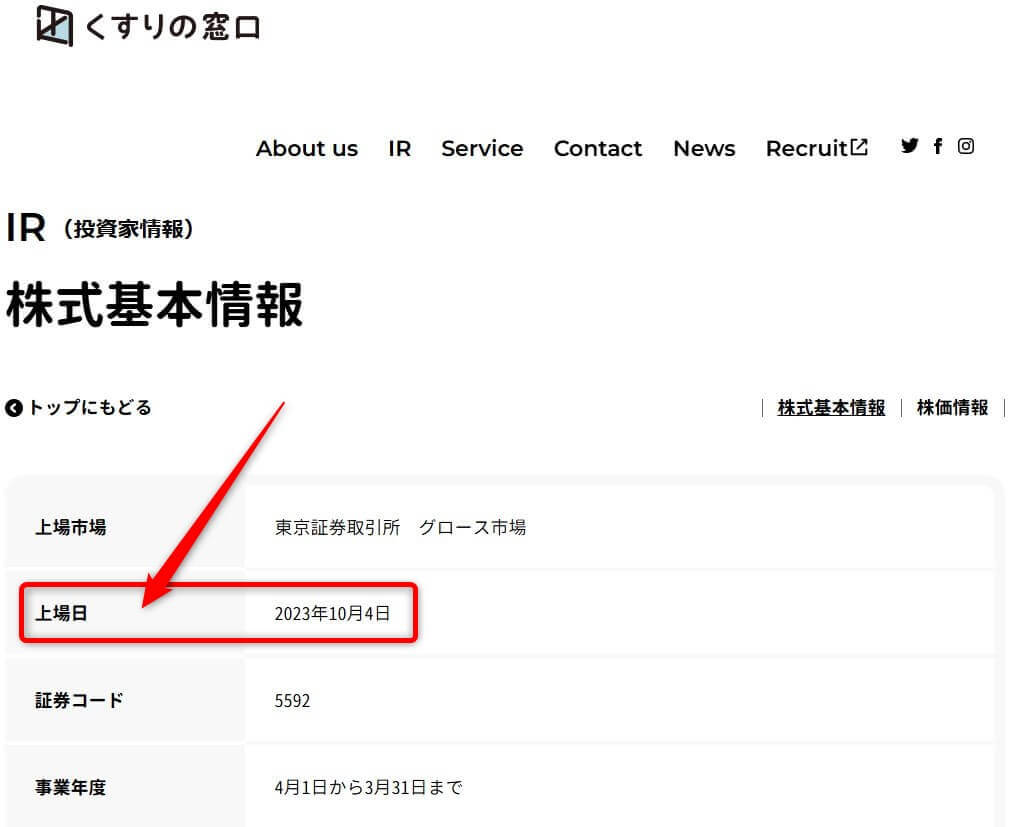The image size is (1011, 827).
Task: Select the underlined 株式基本情報 tab link
Action: click(x=831, y=408)
